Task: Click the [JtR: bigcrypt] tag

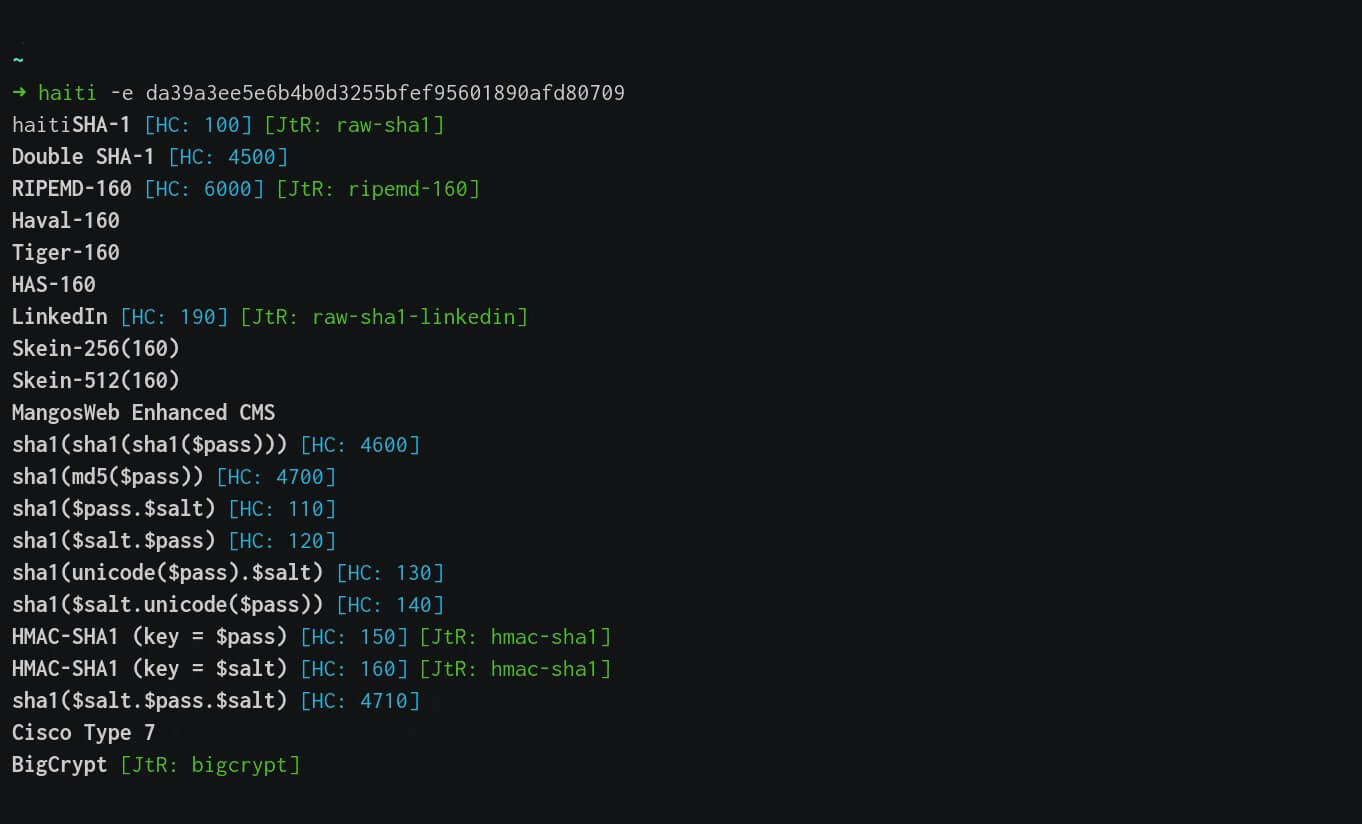Action: (x=210, y=765)
